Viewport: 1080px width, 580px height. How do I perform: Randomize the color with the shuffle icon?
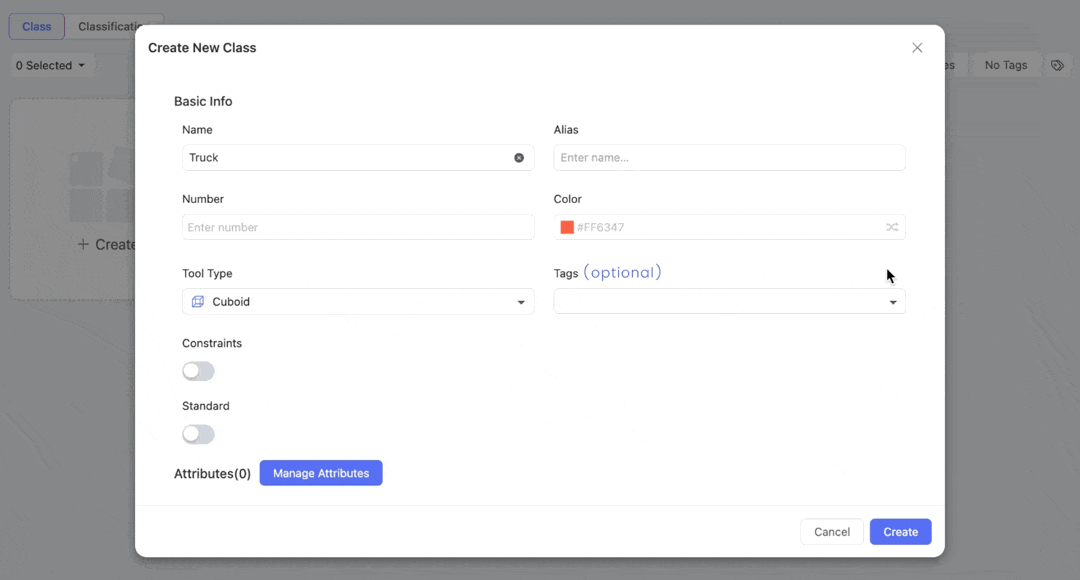(x=892, y=227)
